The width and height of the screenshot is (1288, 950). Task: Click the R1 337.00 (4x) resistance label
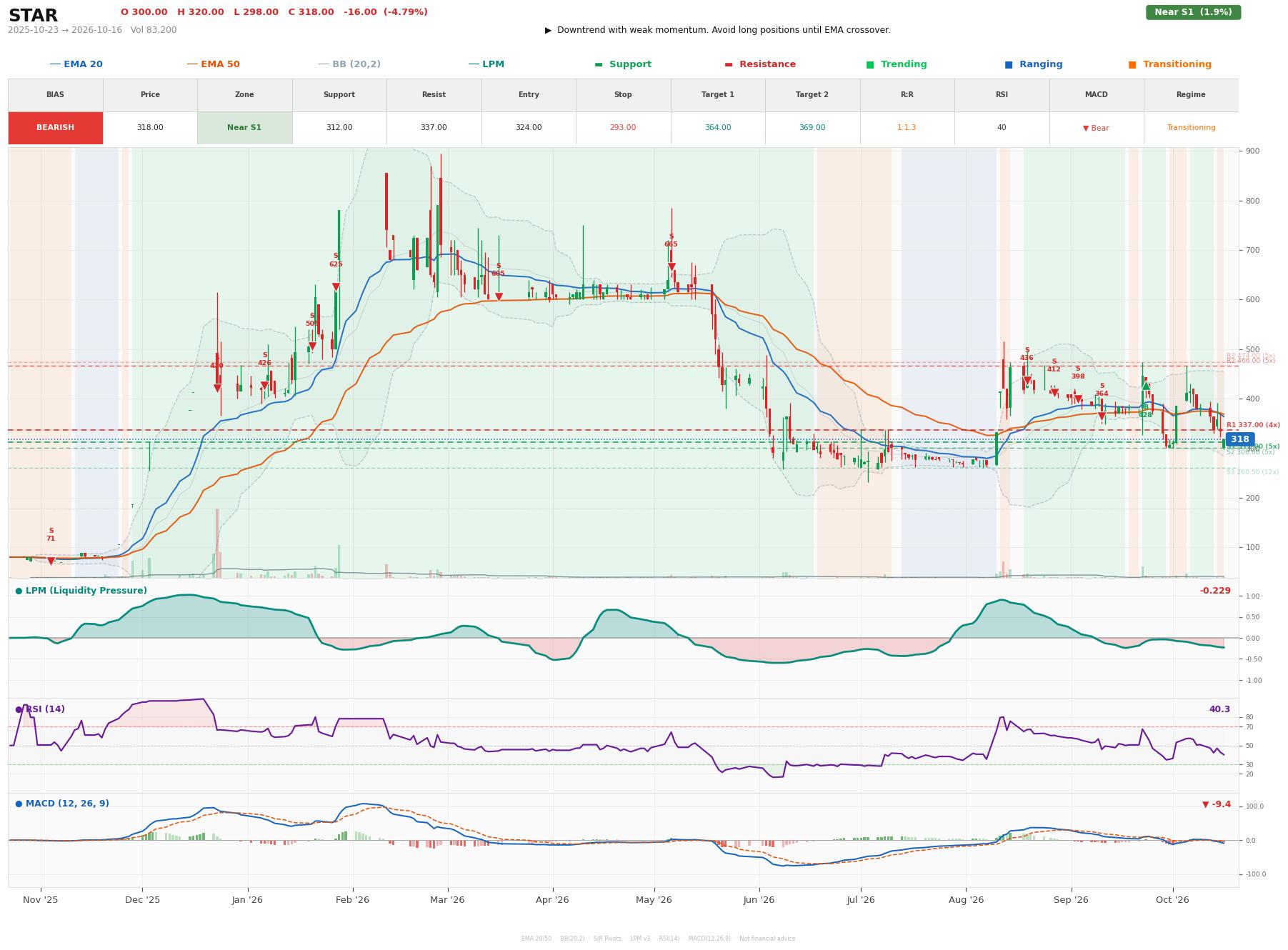point(1253,425)
